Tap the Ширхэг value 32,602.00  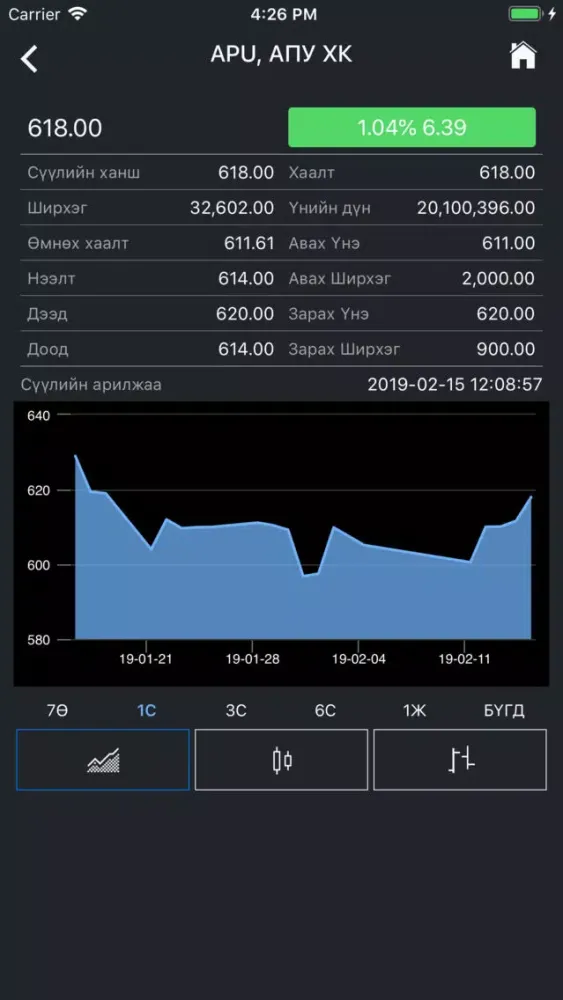pyautogui.click(x=232, y=208)
